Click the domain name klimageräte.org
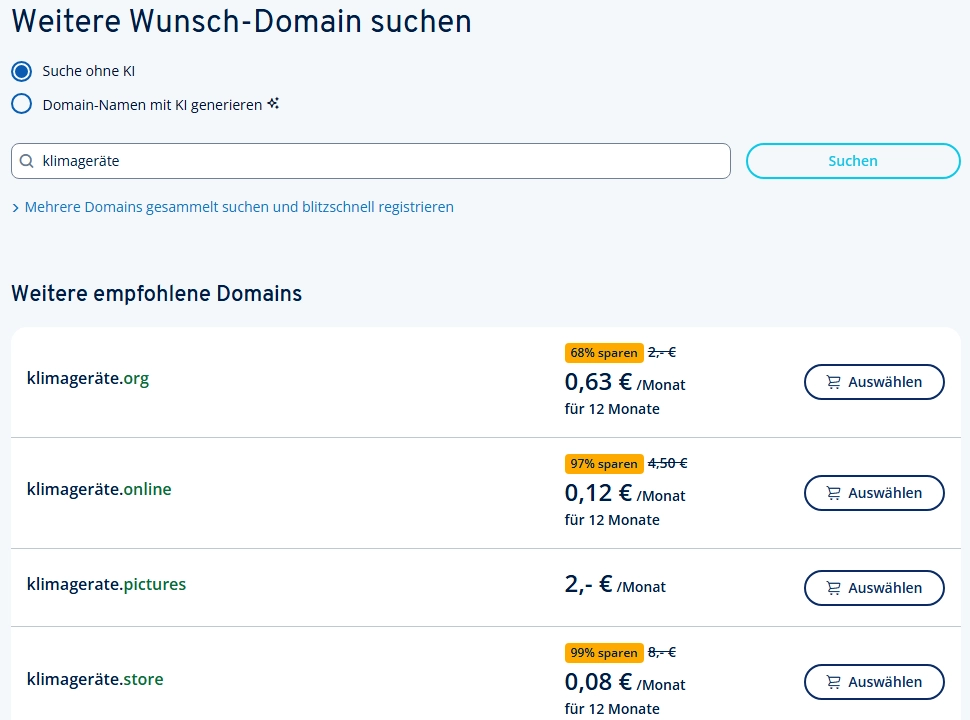This screenshot has width=970, height=720. coord(88,379)
